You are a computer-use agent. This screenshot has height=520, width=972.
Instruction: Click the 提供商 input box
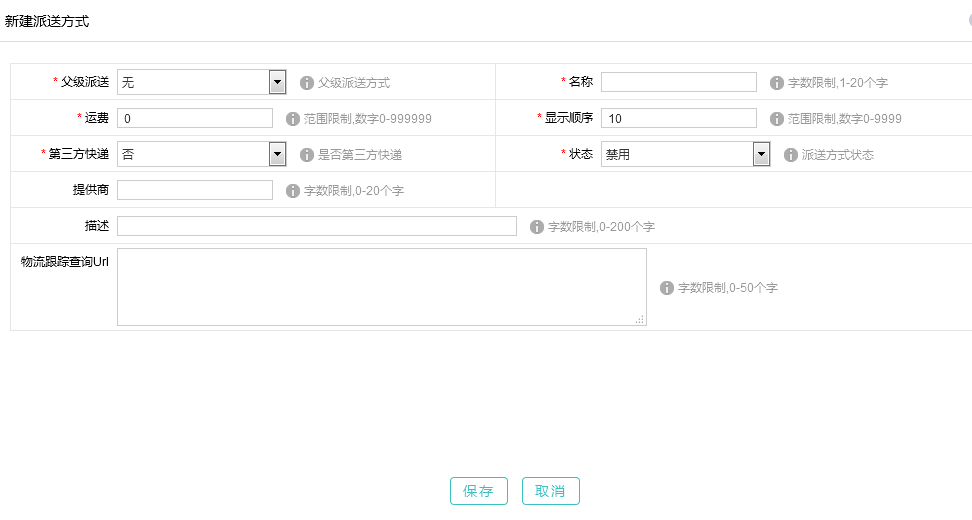click(x=195, y=190)
